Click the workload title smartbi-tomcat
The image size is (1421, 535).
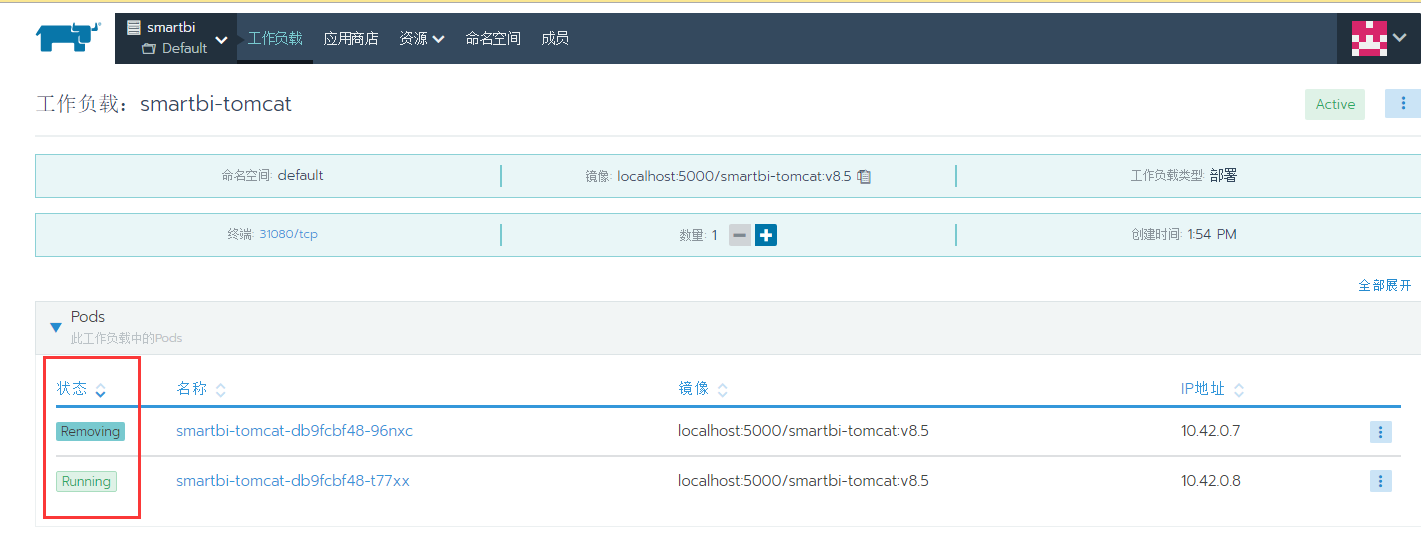[216, 104]
